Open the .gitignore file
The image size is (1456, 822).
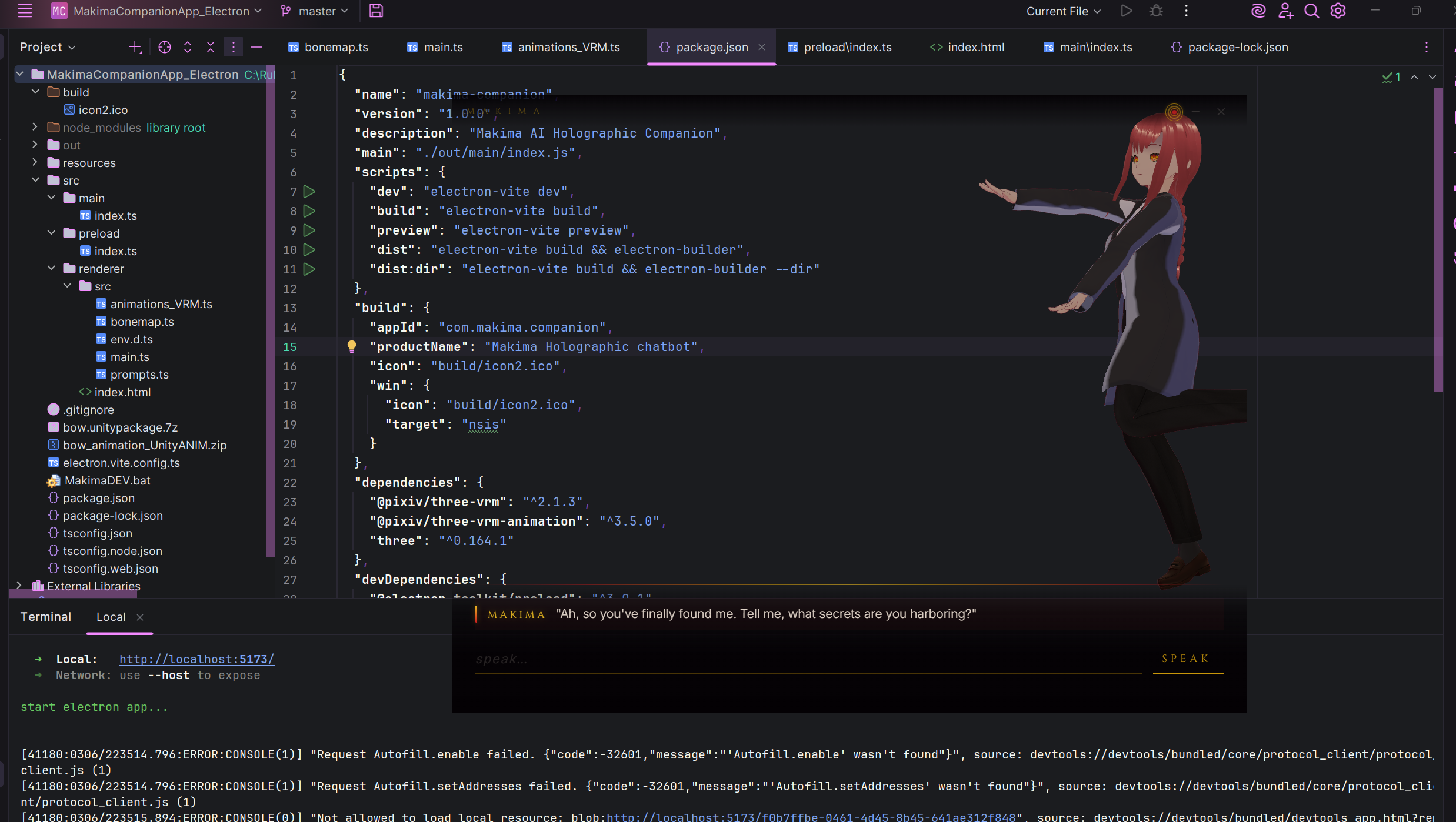88,410
